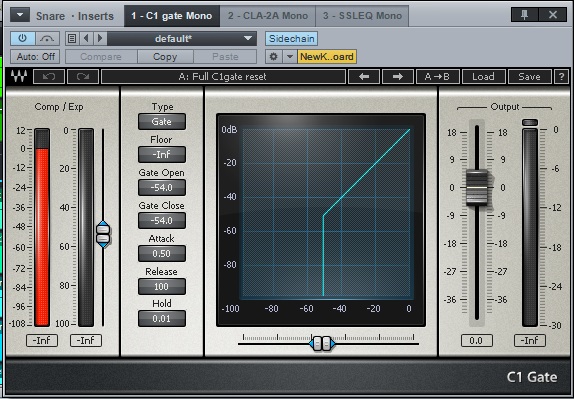Click the vertical gate threshold slider handles
Screen dimensions: 574x399
point(103,234)
